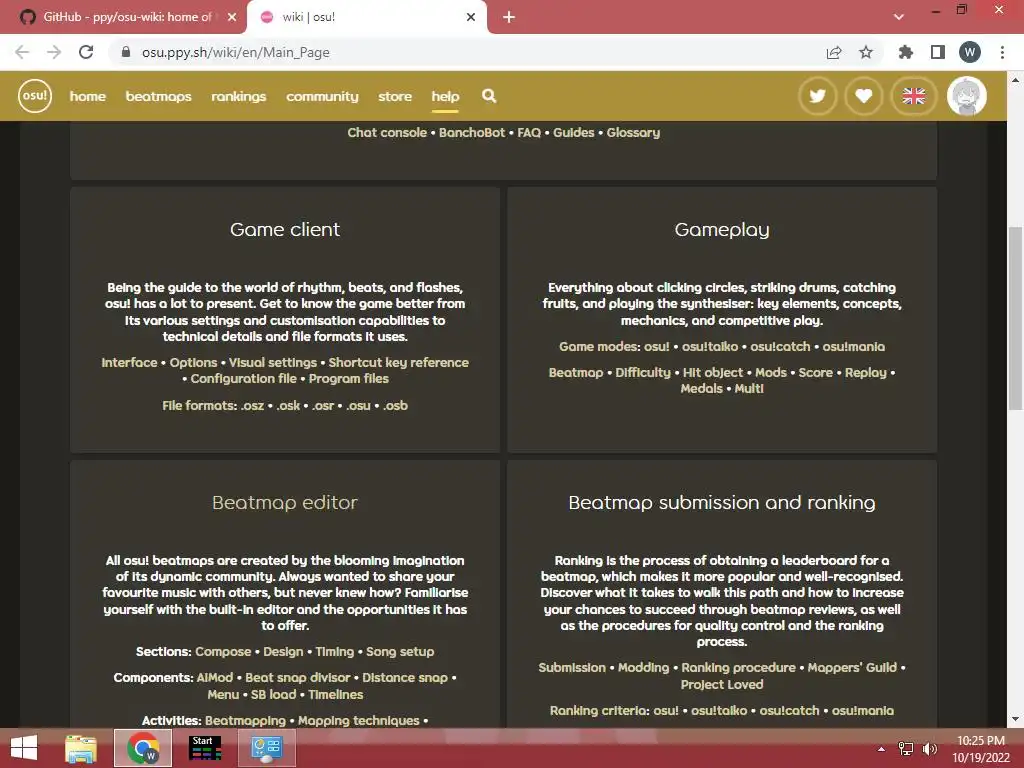The image size is (1024, 768).
Task: Expand the tab search chevron
Action: point(899,17)
